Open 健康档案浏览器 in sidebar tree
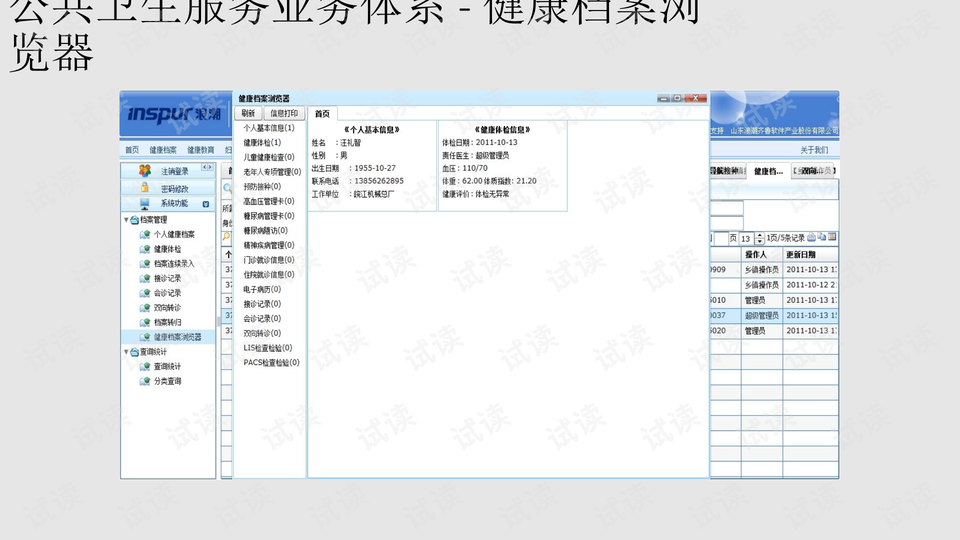 [x=177, y=337]
